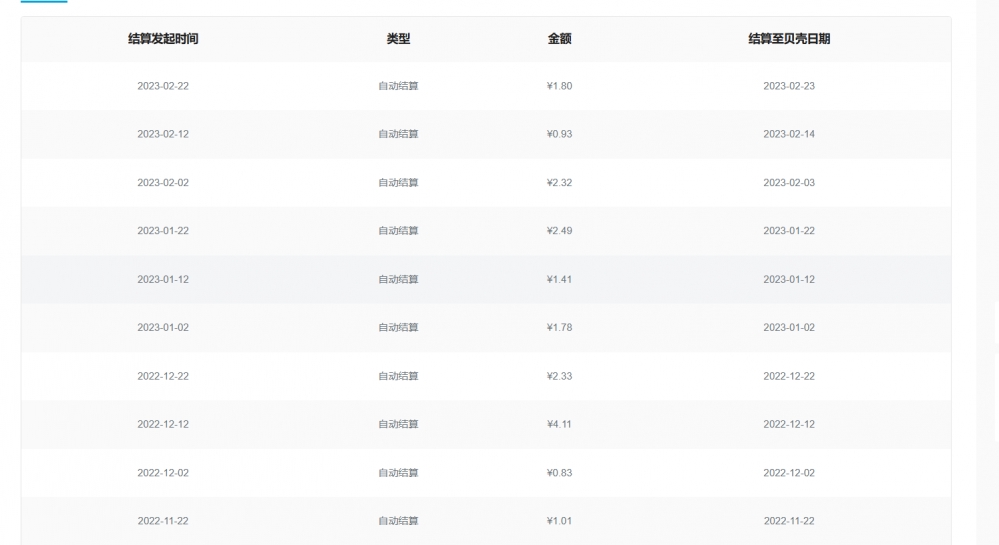Click the ¥2.32 amount entry

pyautogui.click(x=559, y=183)
